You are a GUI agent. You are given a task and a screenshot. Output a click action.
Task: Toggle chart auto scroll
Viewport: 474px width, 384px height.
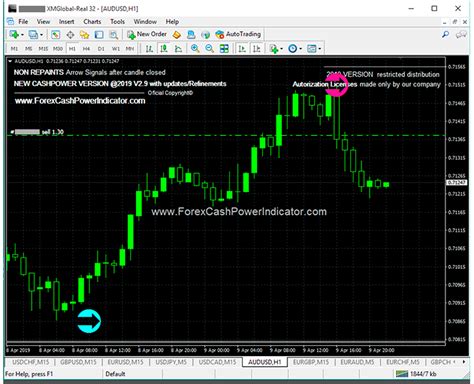coord(242,49)
